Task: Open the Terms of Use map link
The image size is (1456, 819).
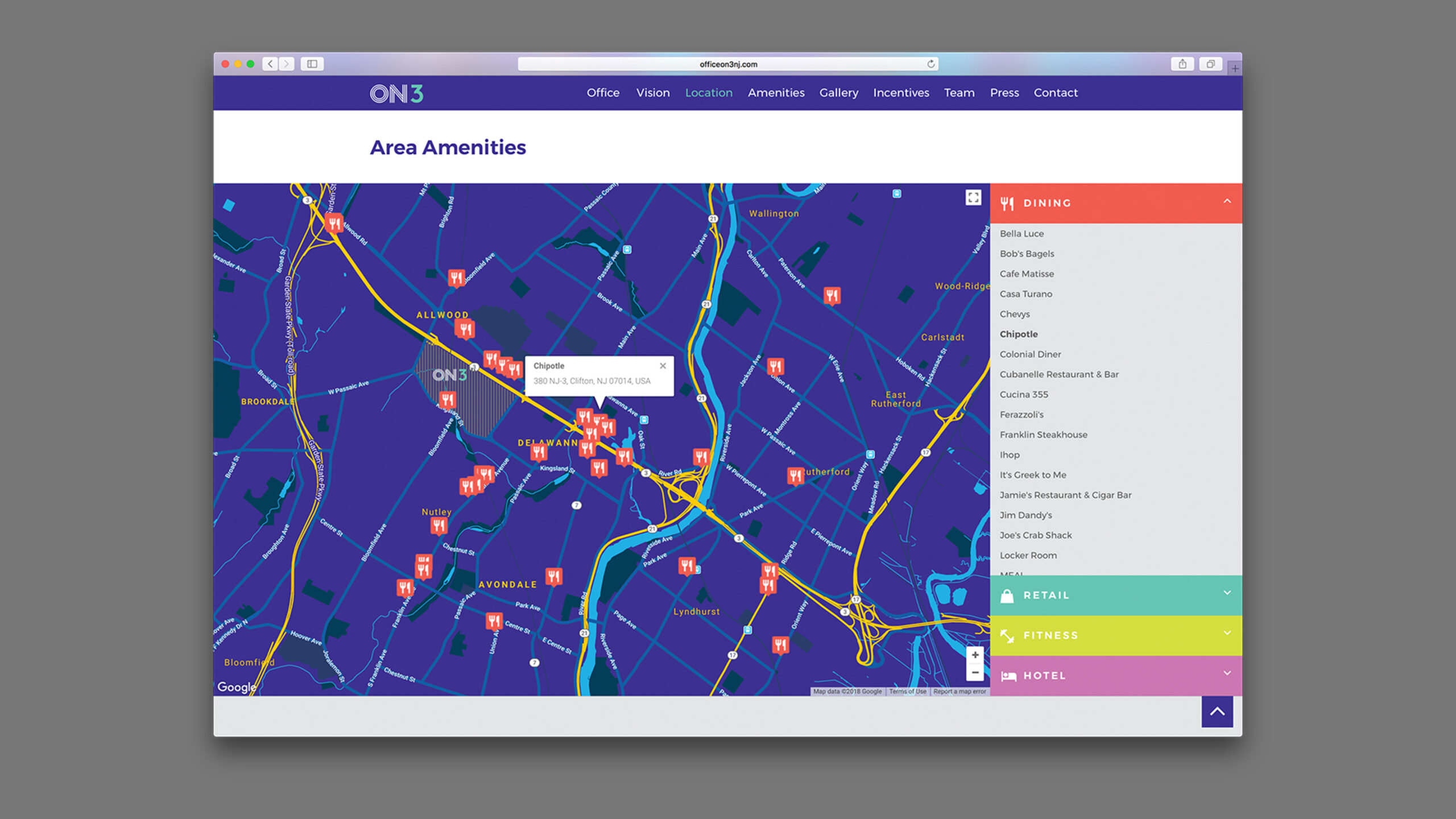Action: tap(907, 692)
